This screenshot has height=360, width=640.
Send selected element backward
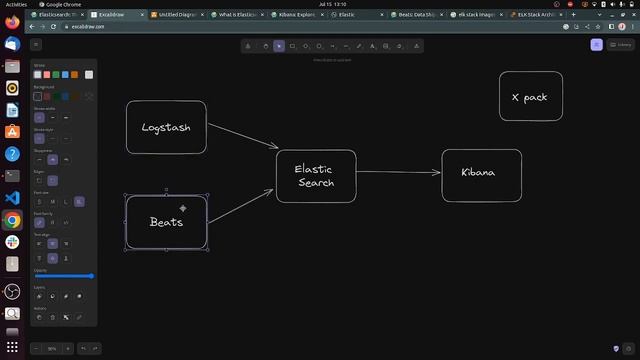tap(53, 296)
